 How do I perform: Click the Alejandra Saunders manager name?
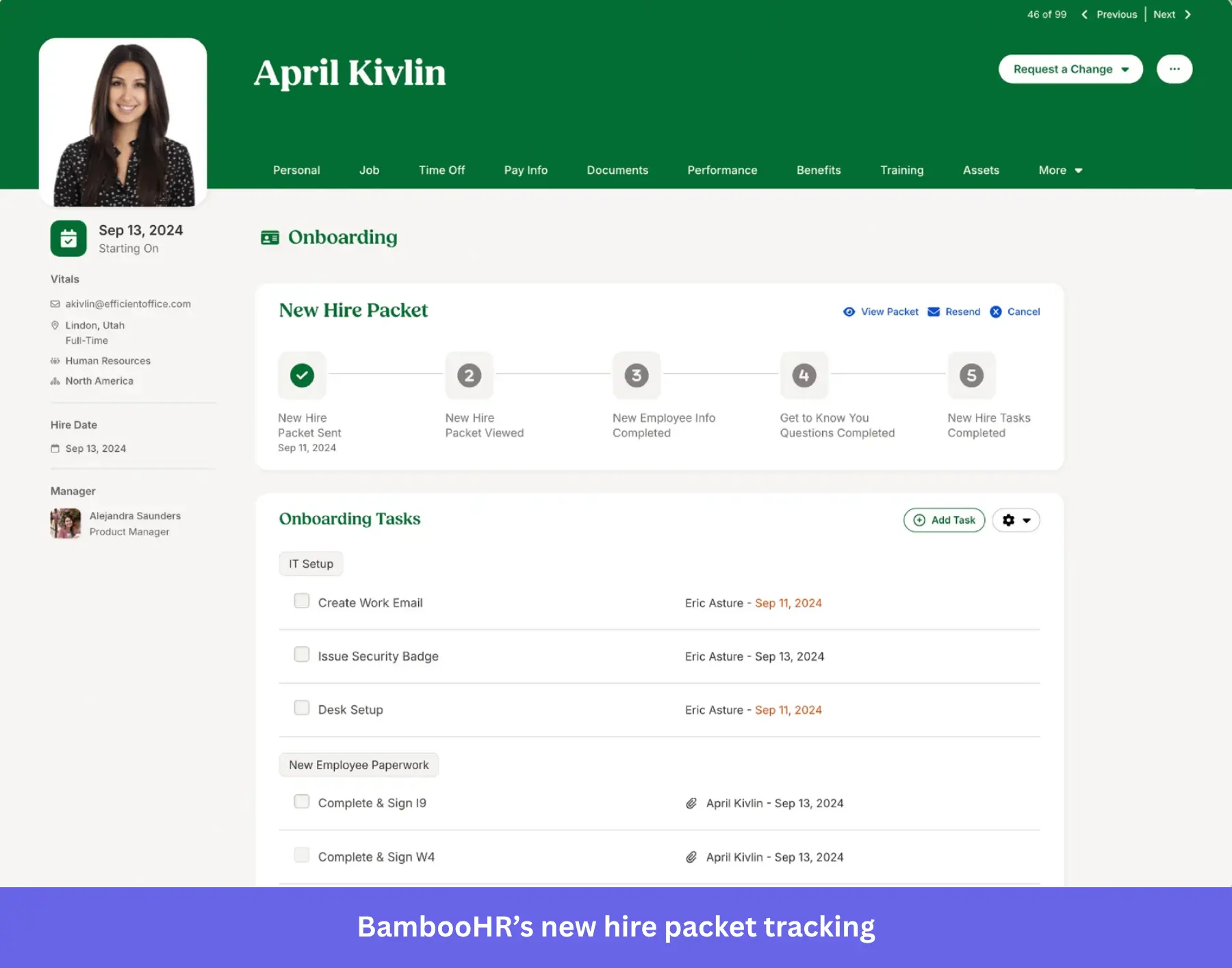click(135, 516)
